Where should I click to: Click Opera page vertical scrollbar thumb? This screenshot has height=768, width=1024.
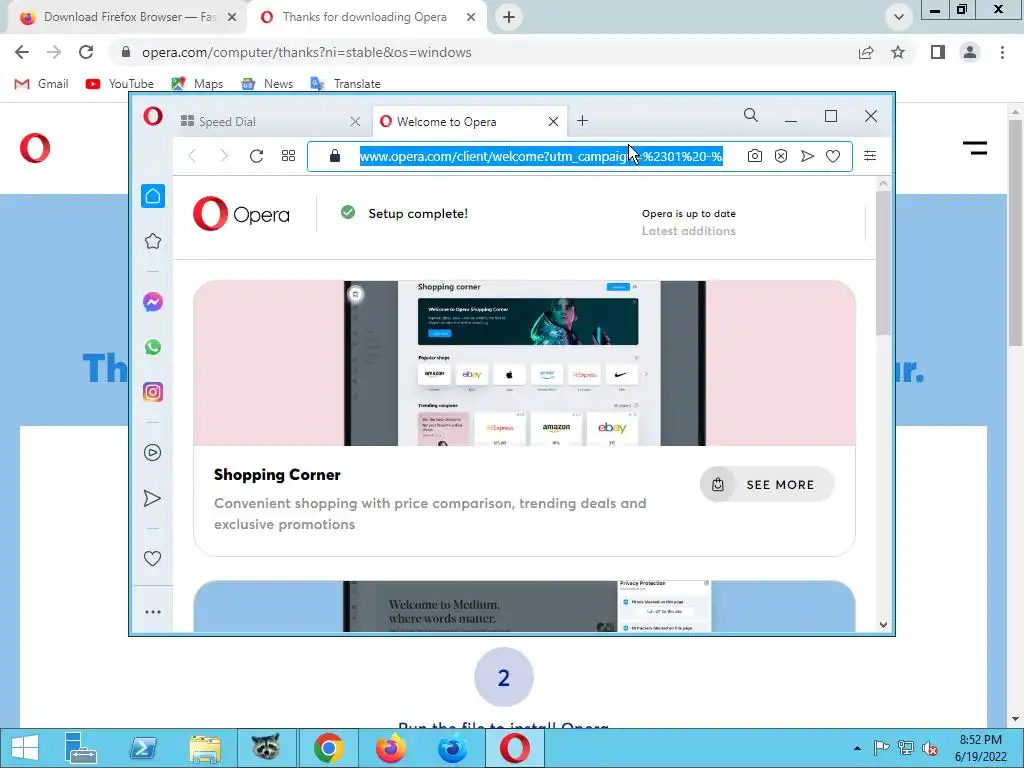click(883, 263)
